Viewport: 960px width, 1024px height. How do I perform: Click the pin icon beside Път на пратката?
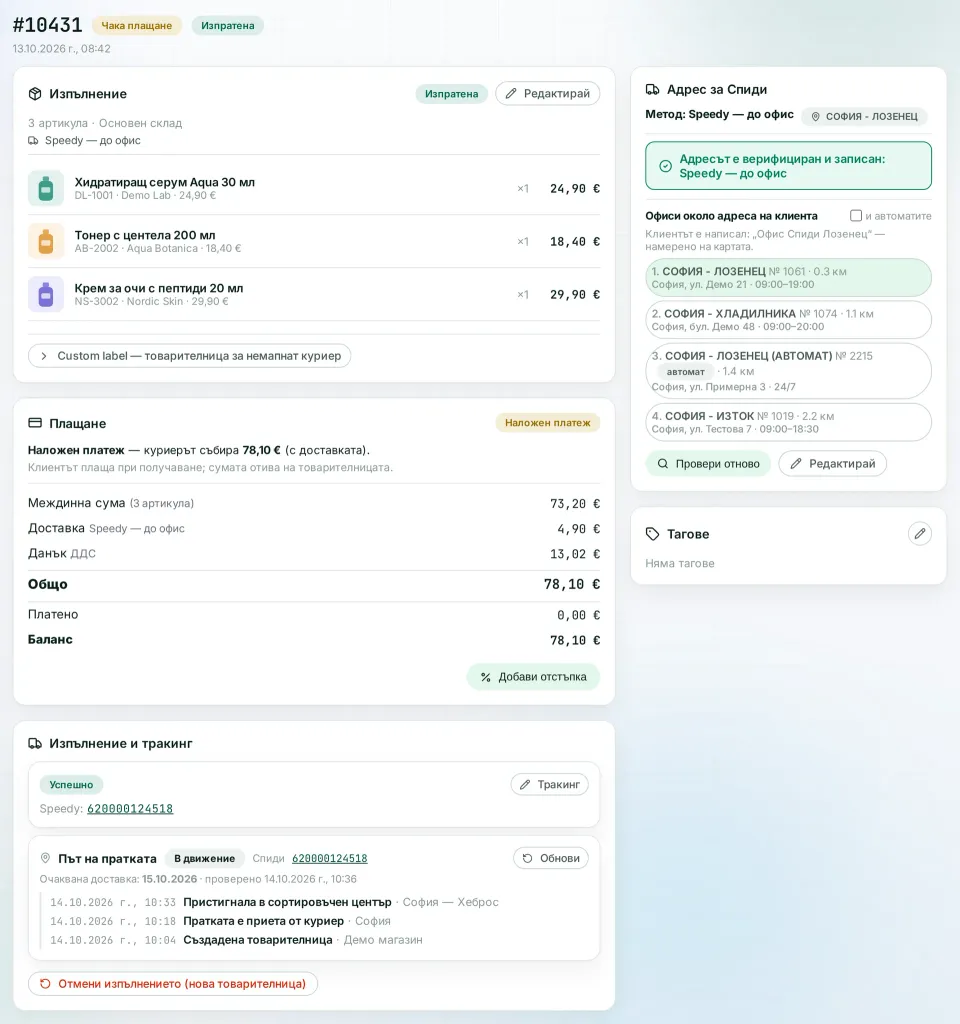46,858
